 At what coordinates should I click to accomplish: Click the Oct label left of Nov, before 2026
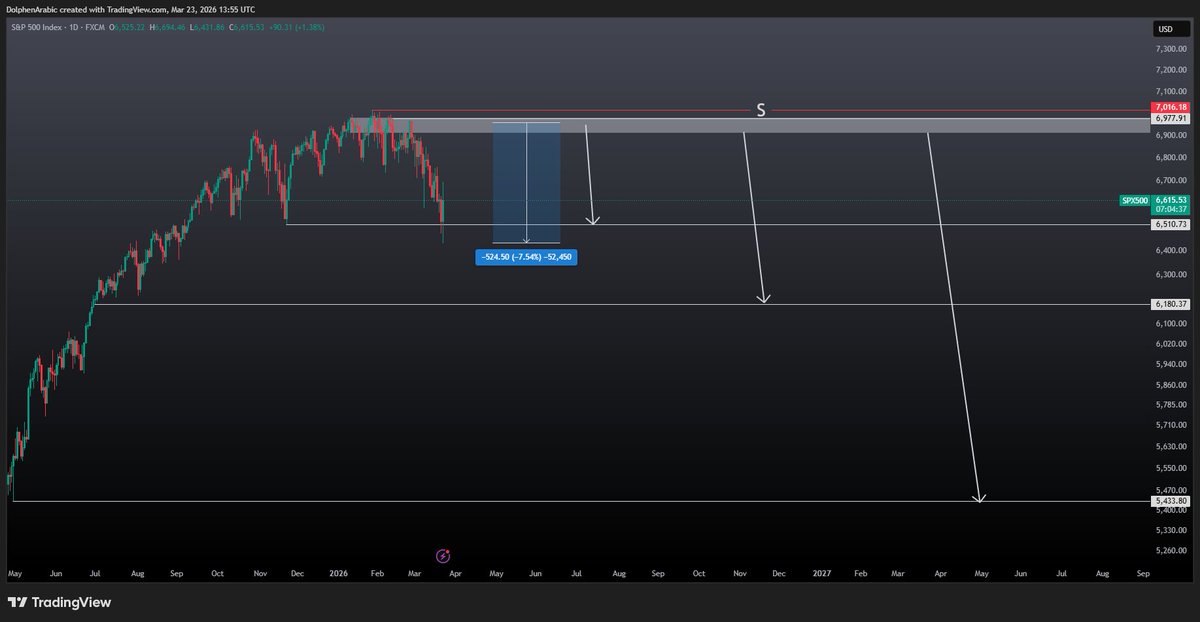pos(217,574)
